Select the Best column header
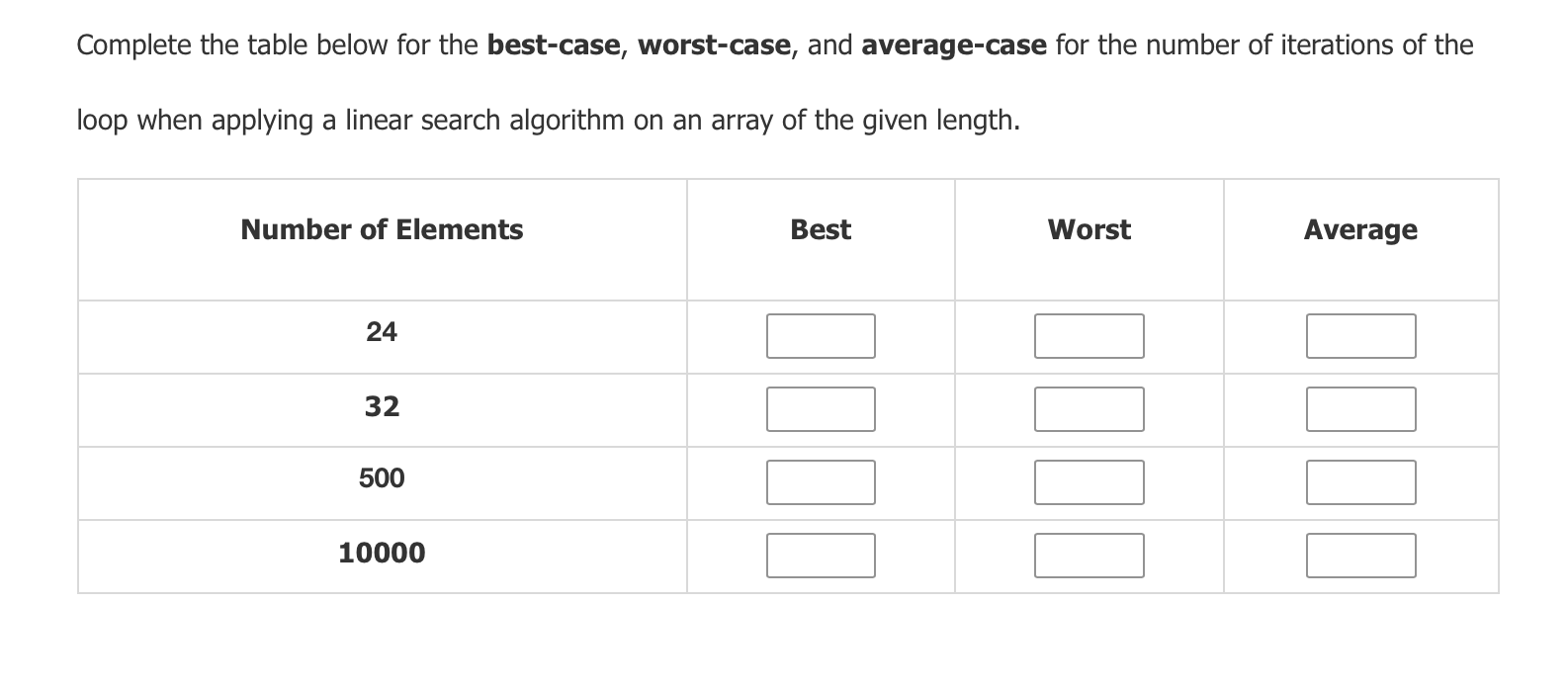The width and height of the screenshot is (1568, 690). click(820, 229)
